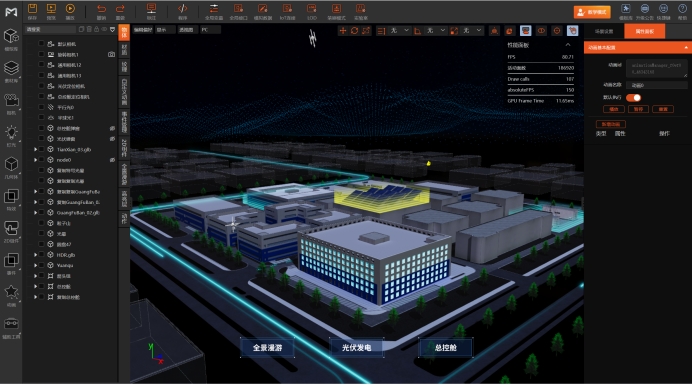Image resolution: width=692 pixels, height=385 pixels.
Task: Click the help question-mark icon
Action: pyautogui.click(x=682, y=8)
